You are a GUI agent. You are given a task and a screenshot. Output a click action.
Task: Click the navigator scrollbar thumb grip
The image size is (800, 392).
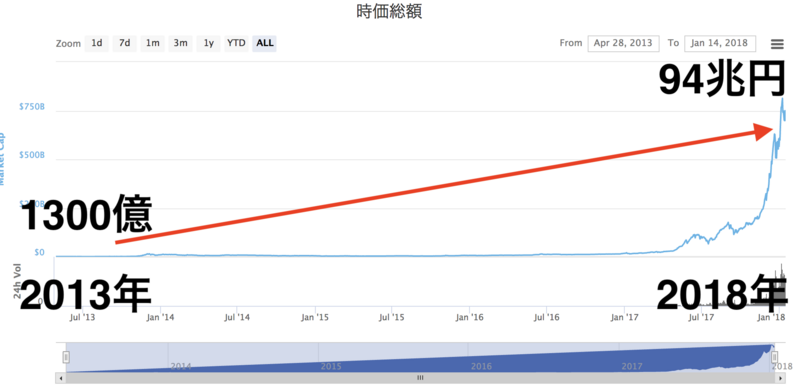point(420,378)
